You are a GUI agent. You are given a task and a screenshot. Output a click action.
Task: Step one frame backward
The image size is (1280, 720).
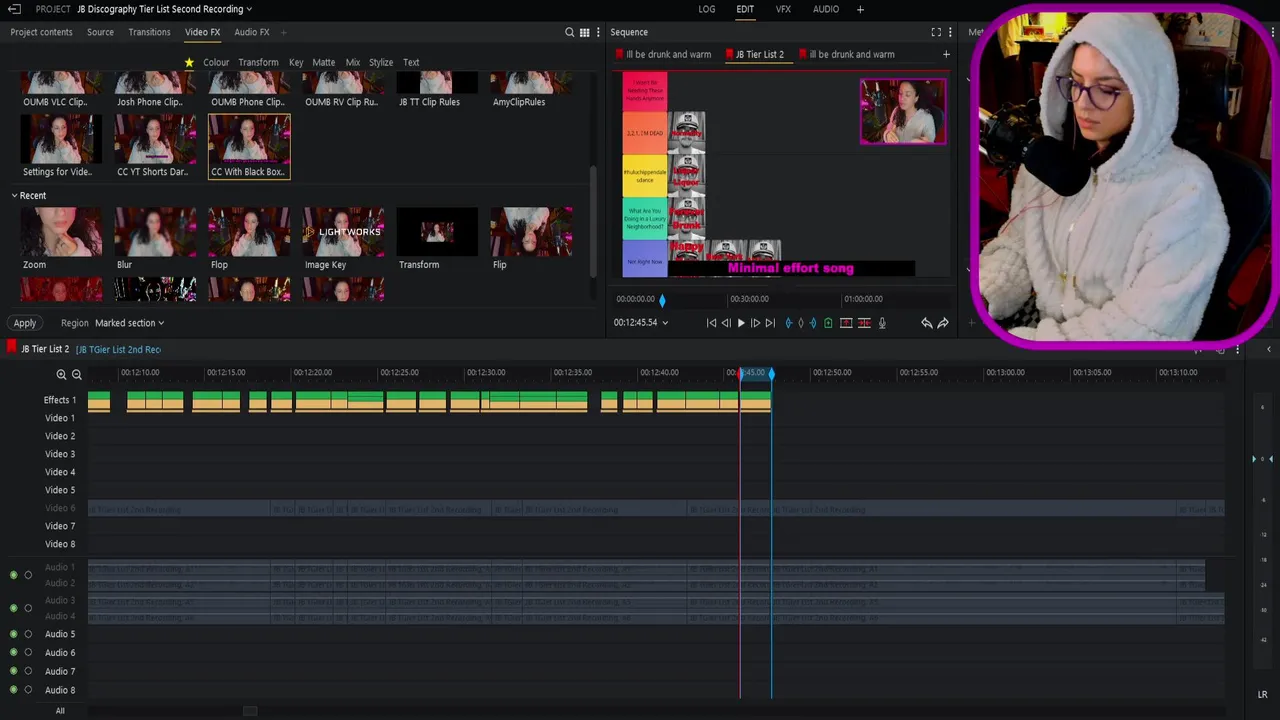[726, 323]
